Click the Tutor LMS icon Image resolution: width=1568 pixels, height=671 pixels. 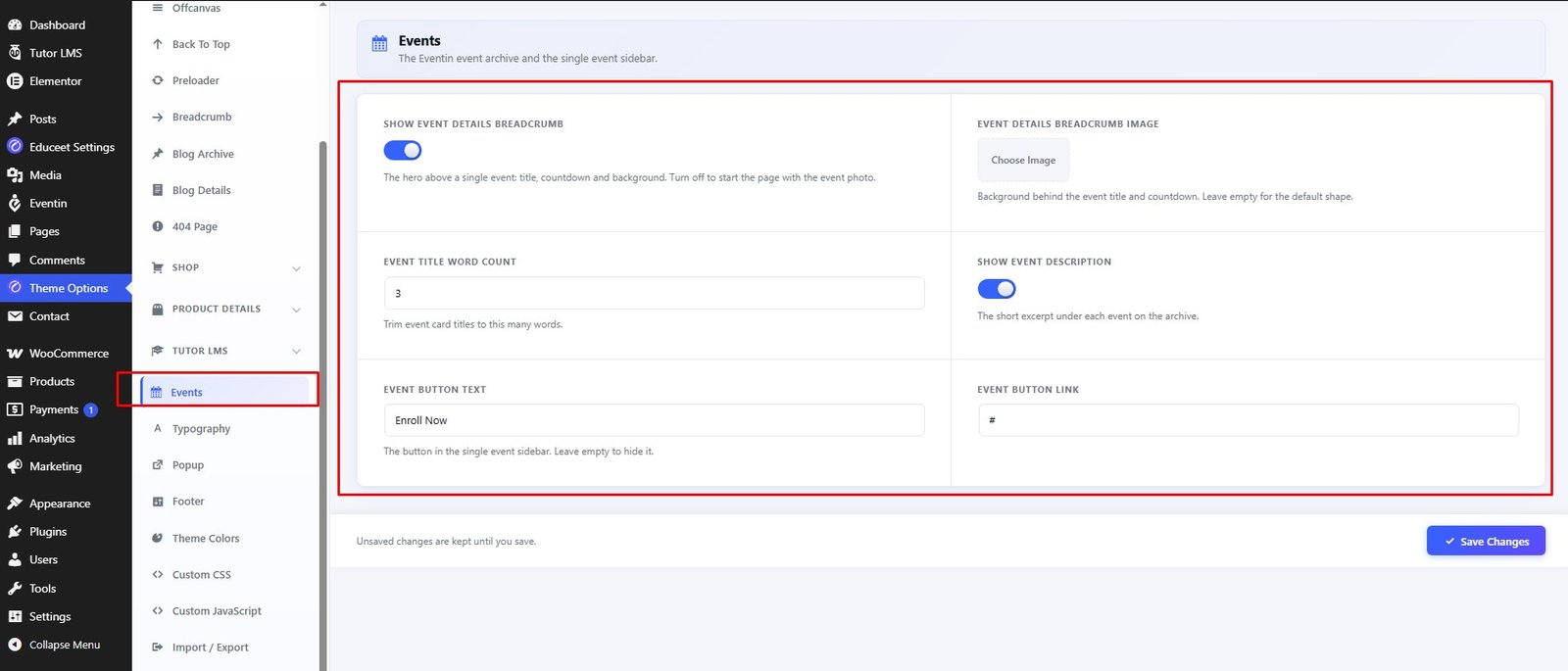pyautogui.click(x=15, y=53)
